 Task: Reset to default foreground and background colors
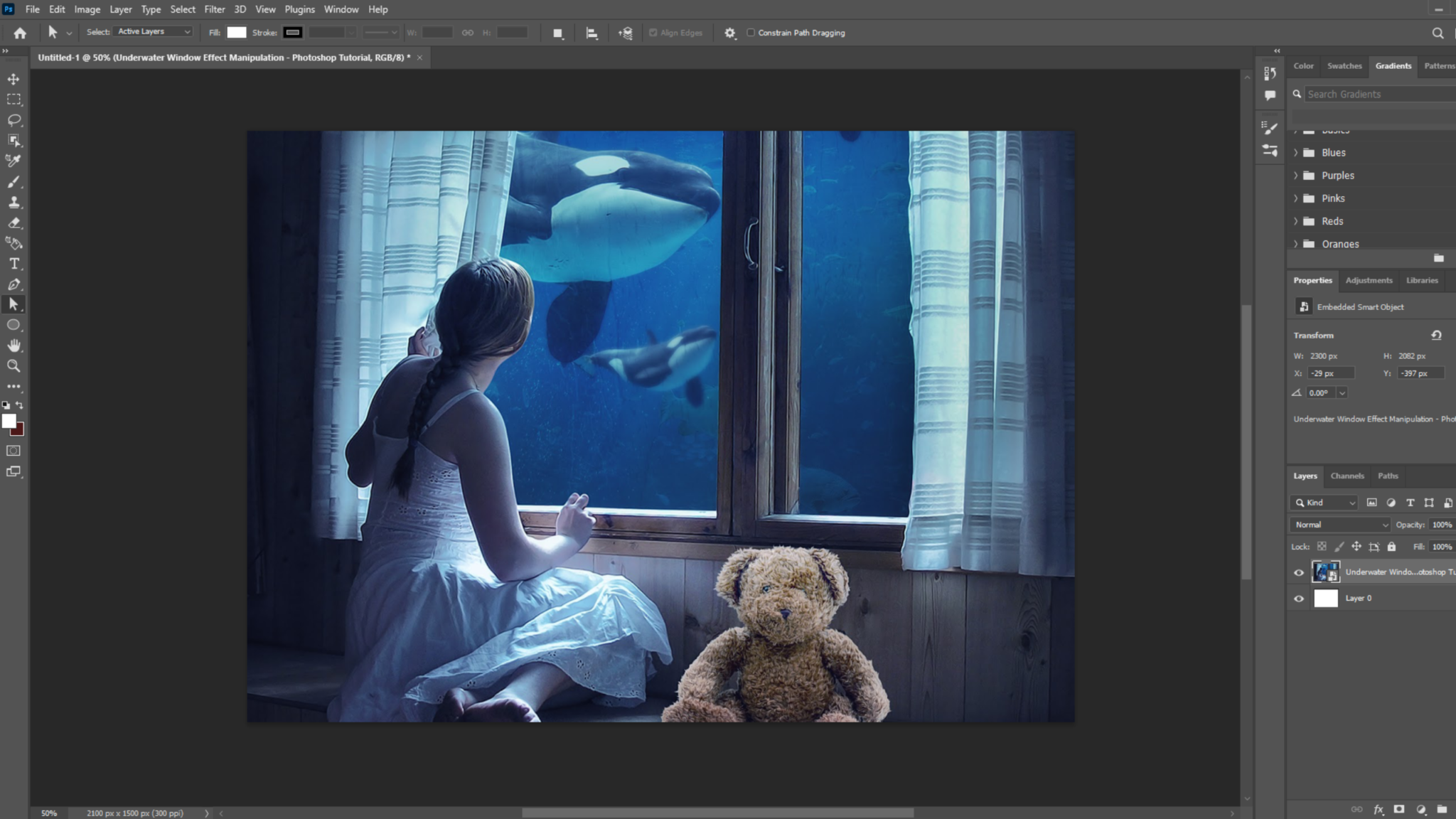click(x=6, y=405)
